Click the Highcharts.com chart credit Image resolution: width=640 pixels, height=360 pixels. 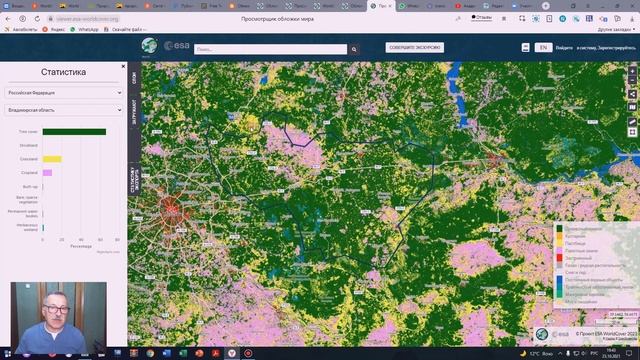click(x=108, y=252)
